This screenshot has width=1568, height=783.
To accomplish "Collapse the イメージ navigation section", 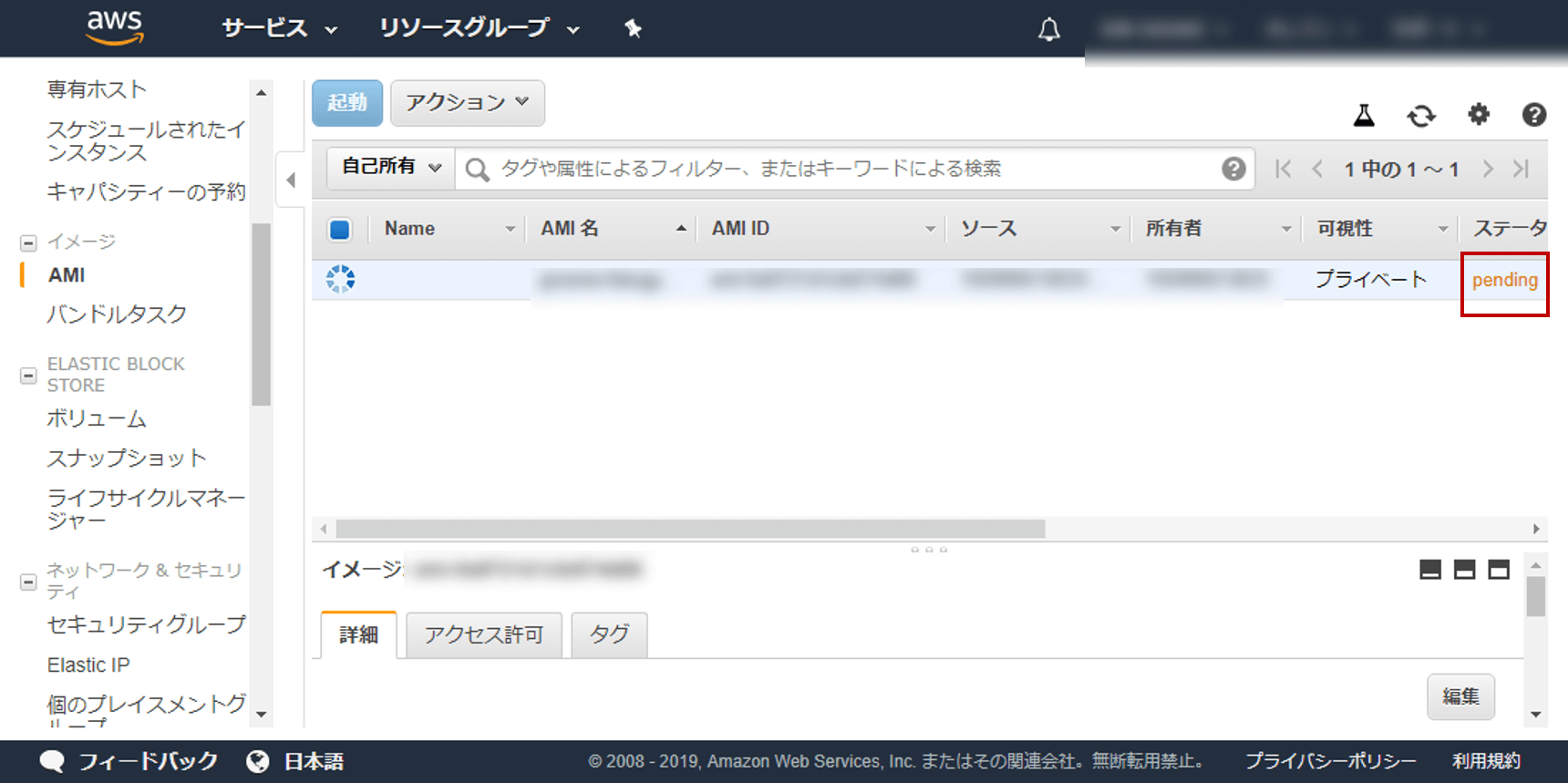I will [x=28, y=242].
